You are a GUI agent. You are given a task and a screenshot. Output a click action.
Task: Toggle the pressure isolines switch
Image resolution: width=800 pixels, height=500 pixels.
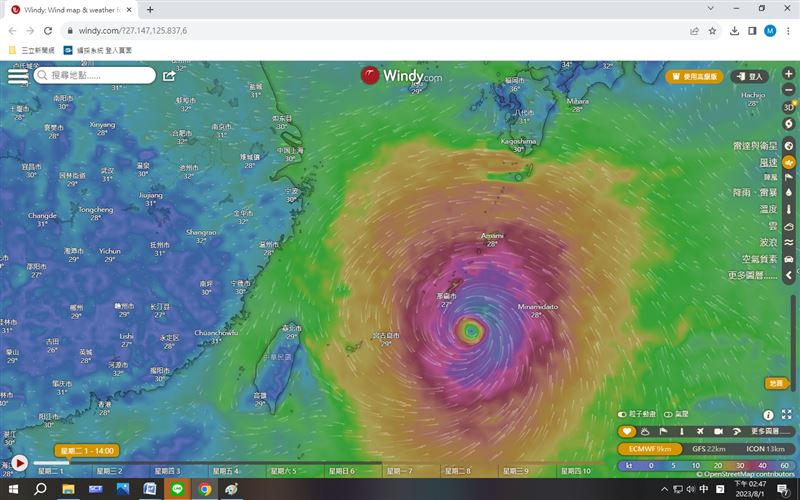pos(667,414)
